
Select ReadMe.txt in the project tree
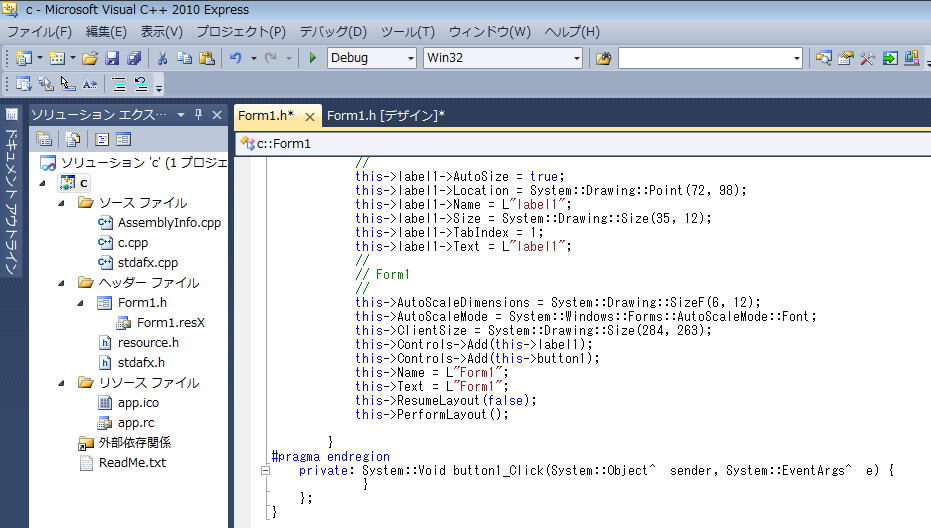[x=132, y=462]
